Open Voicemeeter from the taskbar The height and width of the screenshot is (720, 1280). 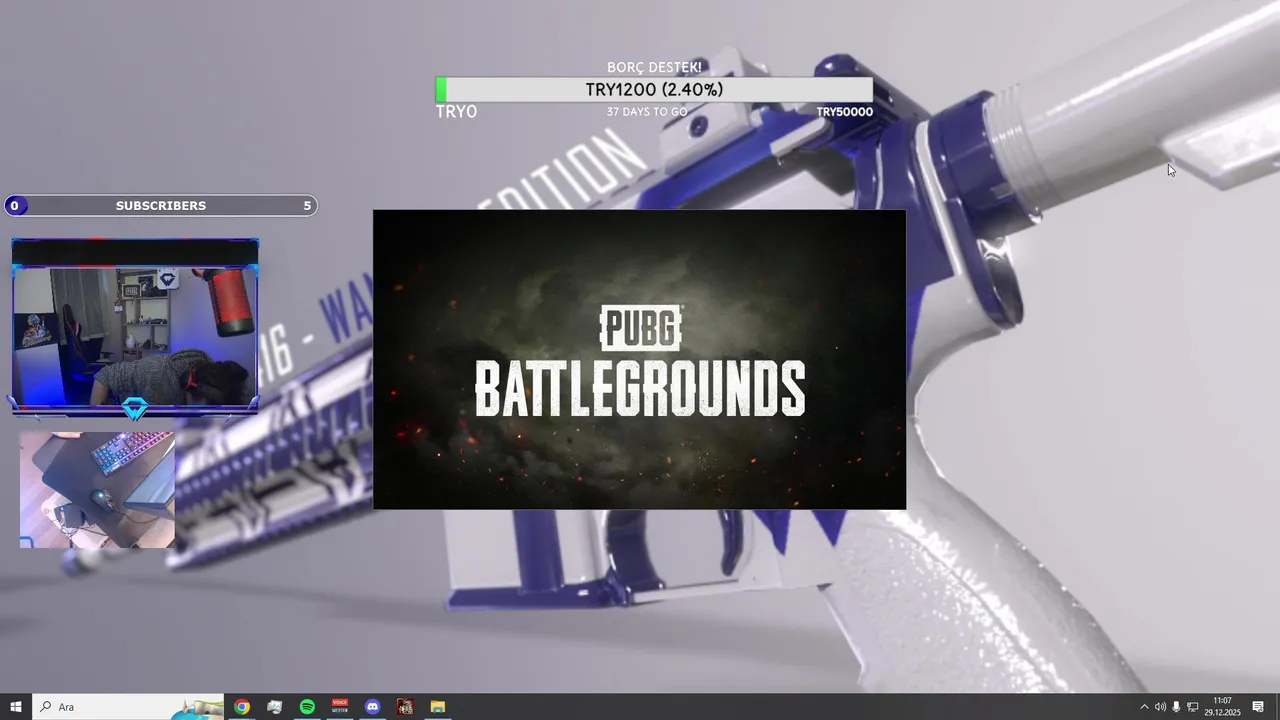click(340, 707)
